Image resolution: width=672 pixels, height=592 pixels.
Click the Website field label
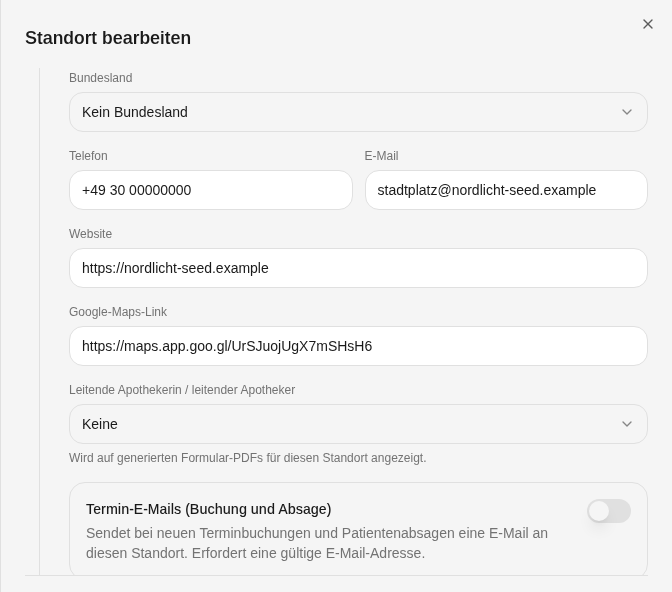pyautogui.click(x=90, y=234)
